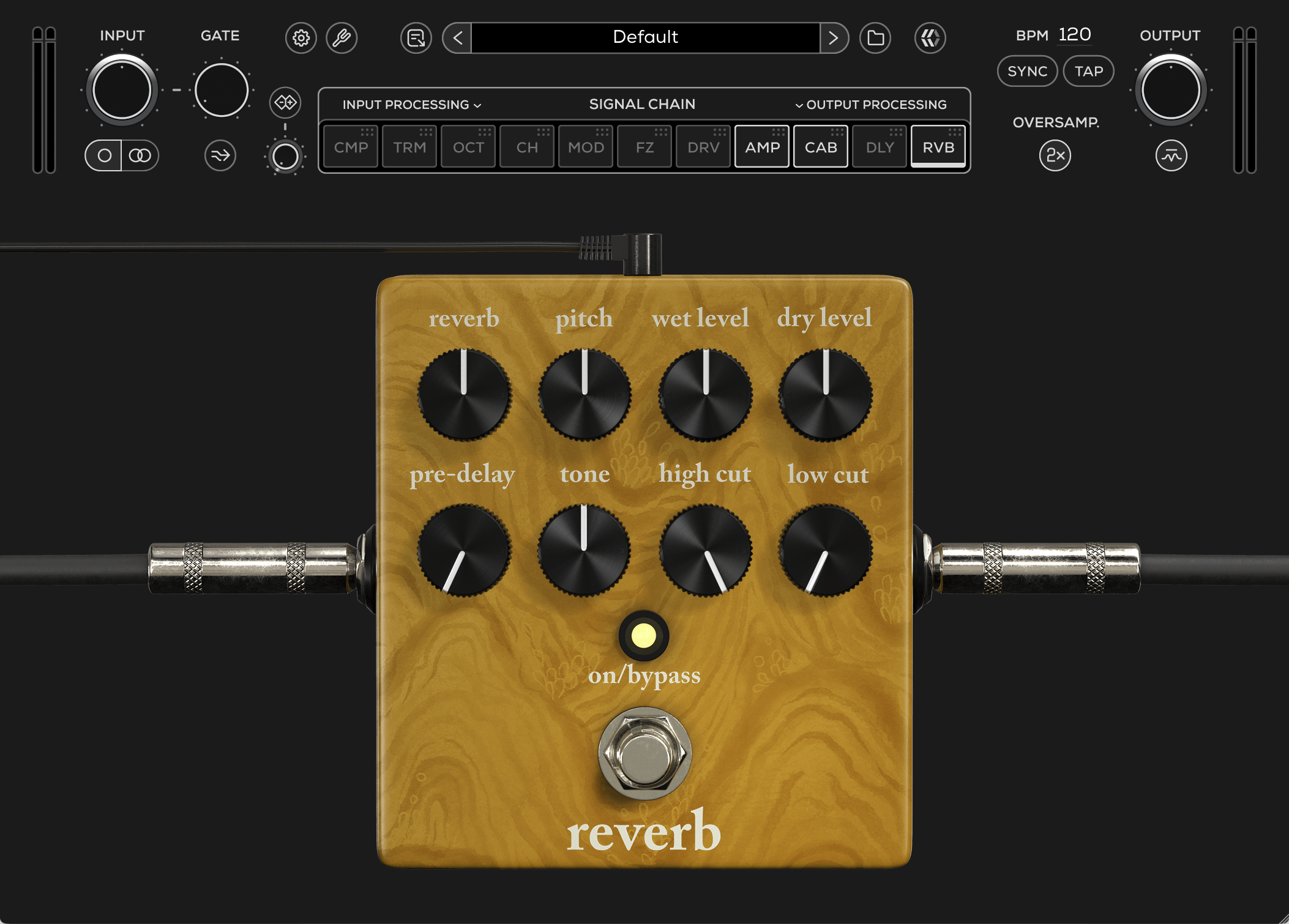Select stereo input mode

(x=140, y=155)
